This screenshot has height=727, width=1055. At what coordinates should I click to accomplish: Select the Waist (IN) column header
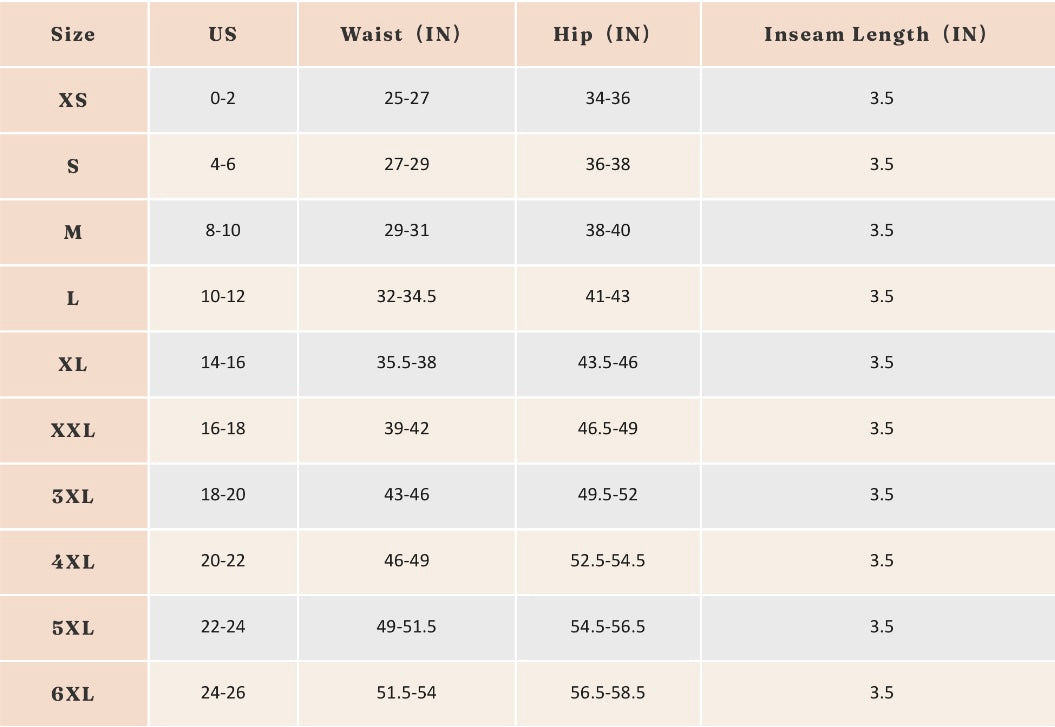[x=400, y=34]
